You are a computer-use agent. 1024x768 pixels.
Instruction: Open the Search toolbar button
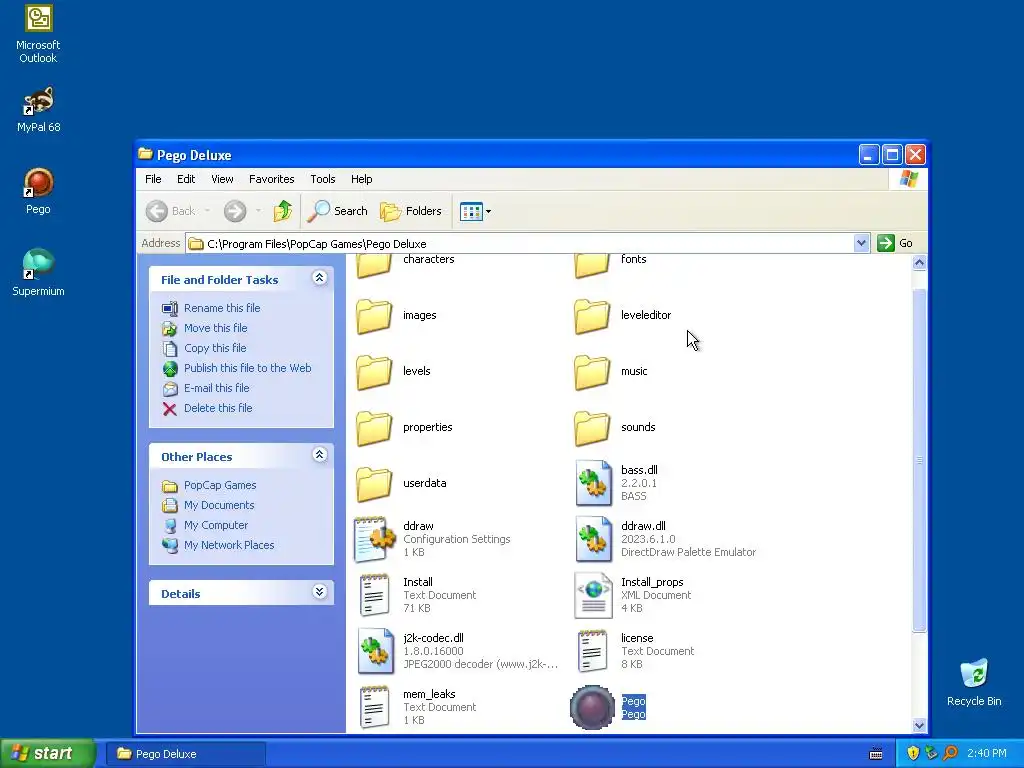click(x=338, y=211)
